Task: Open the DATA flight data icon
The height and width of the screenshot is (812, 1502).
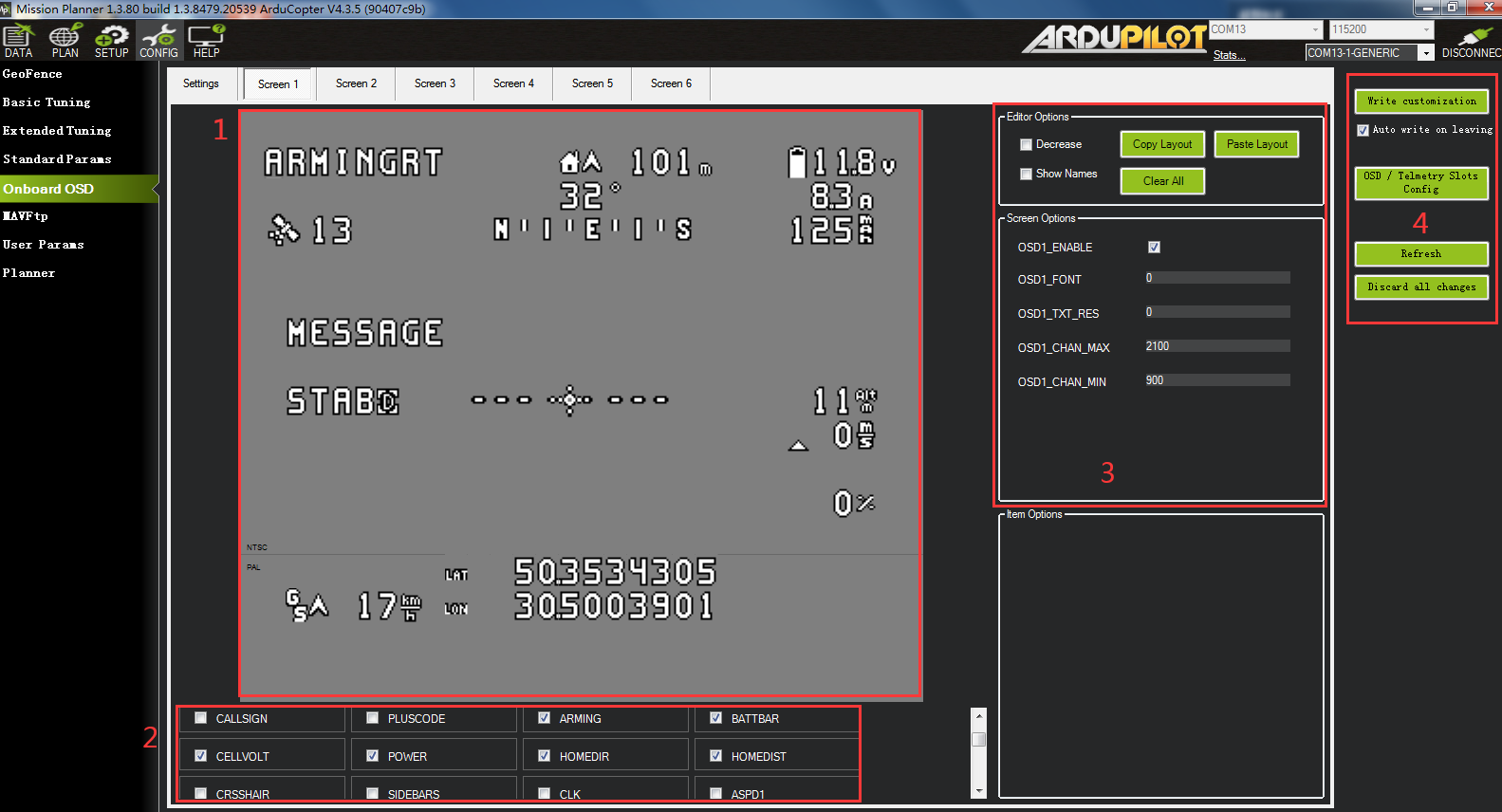Action: click(x=18, y=38)
